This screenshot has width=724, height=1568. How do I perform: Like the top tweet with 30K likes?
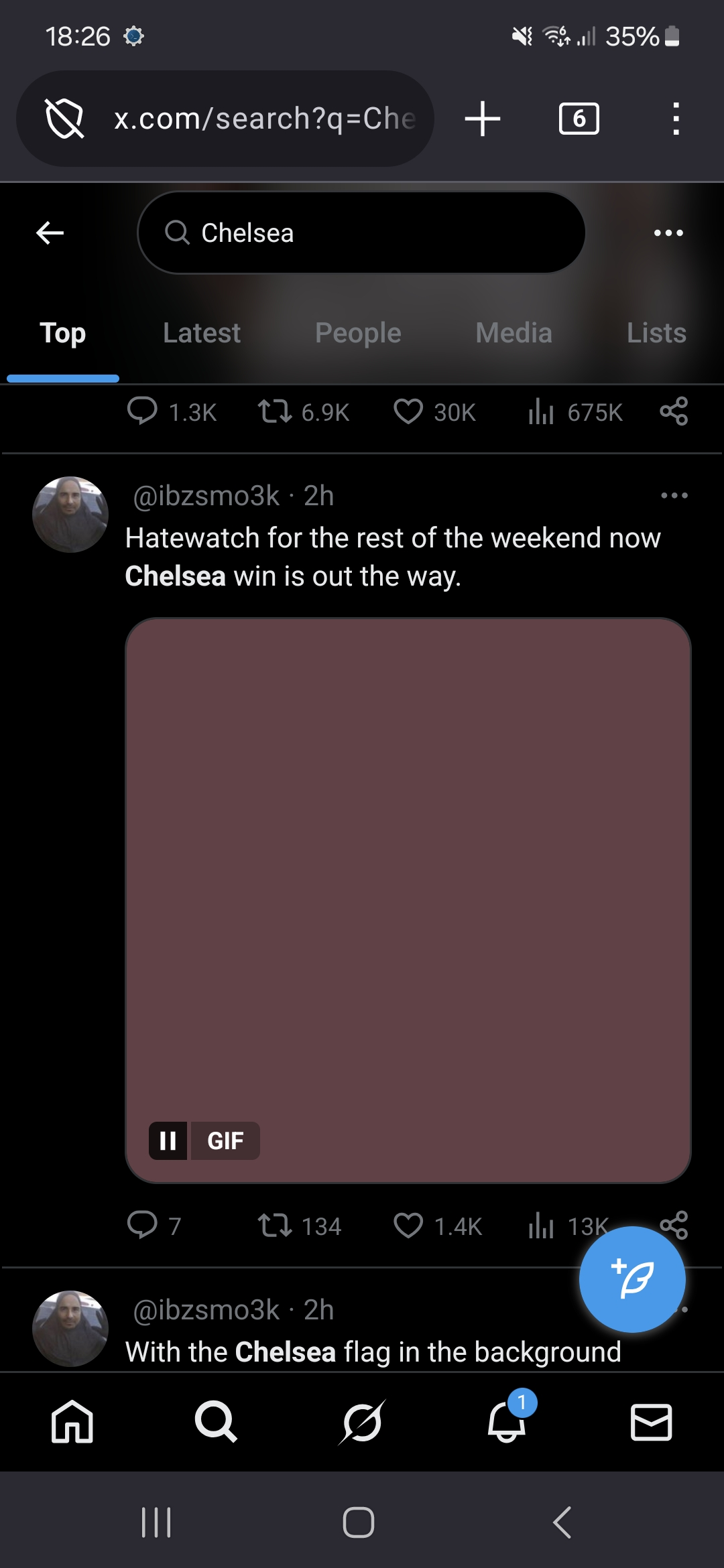click(x=408, y=411)
